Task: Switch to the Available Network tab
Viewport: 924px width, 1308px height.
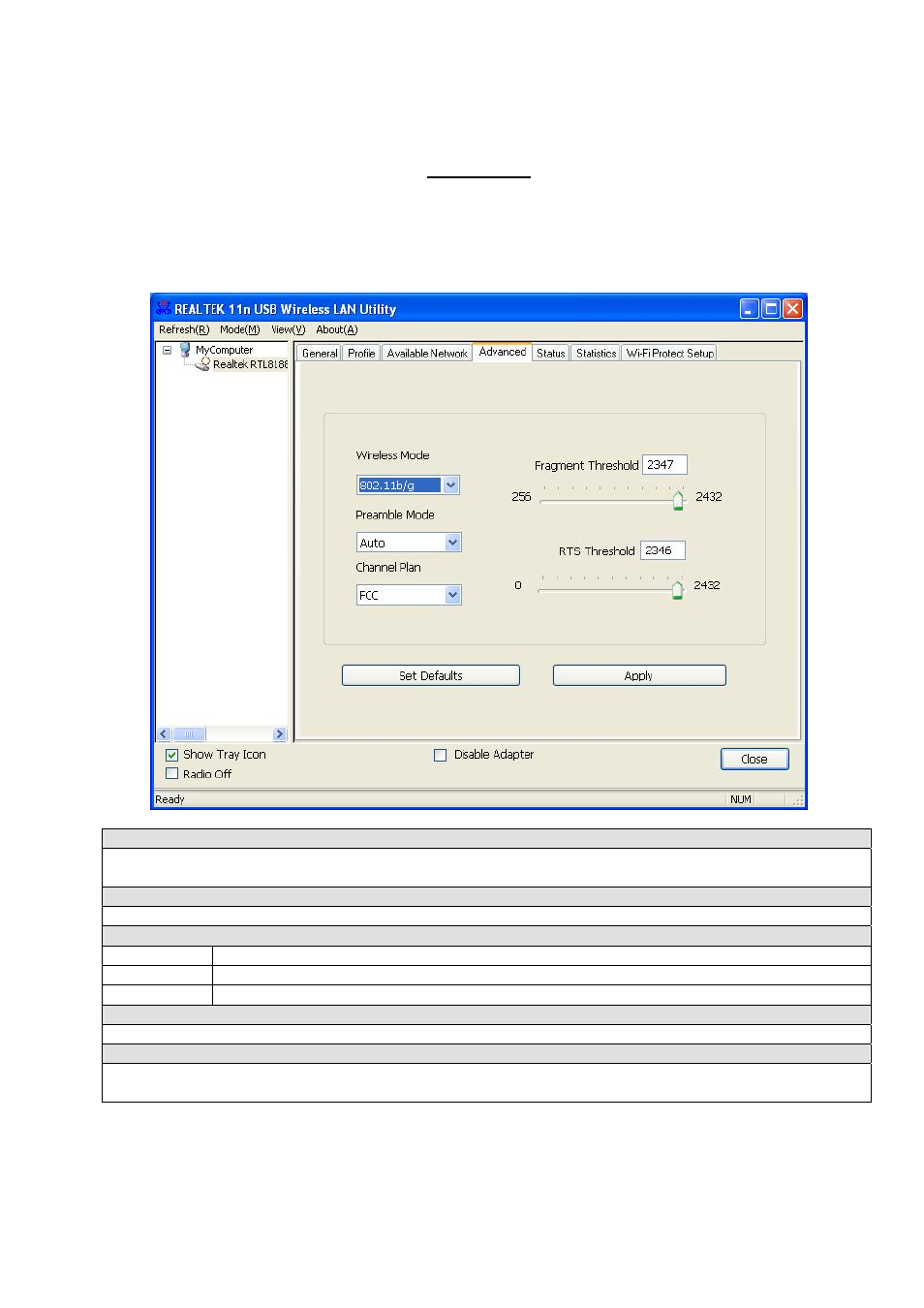Action: pyautogui.click(x=427, y=354)
